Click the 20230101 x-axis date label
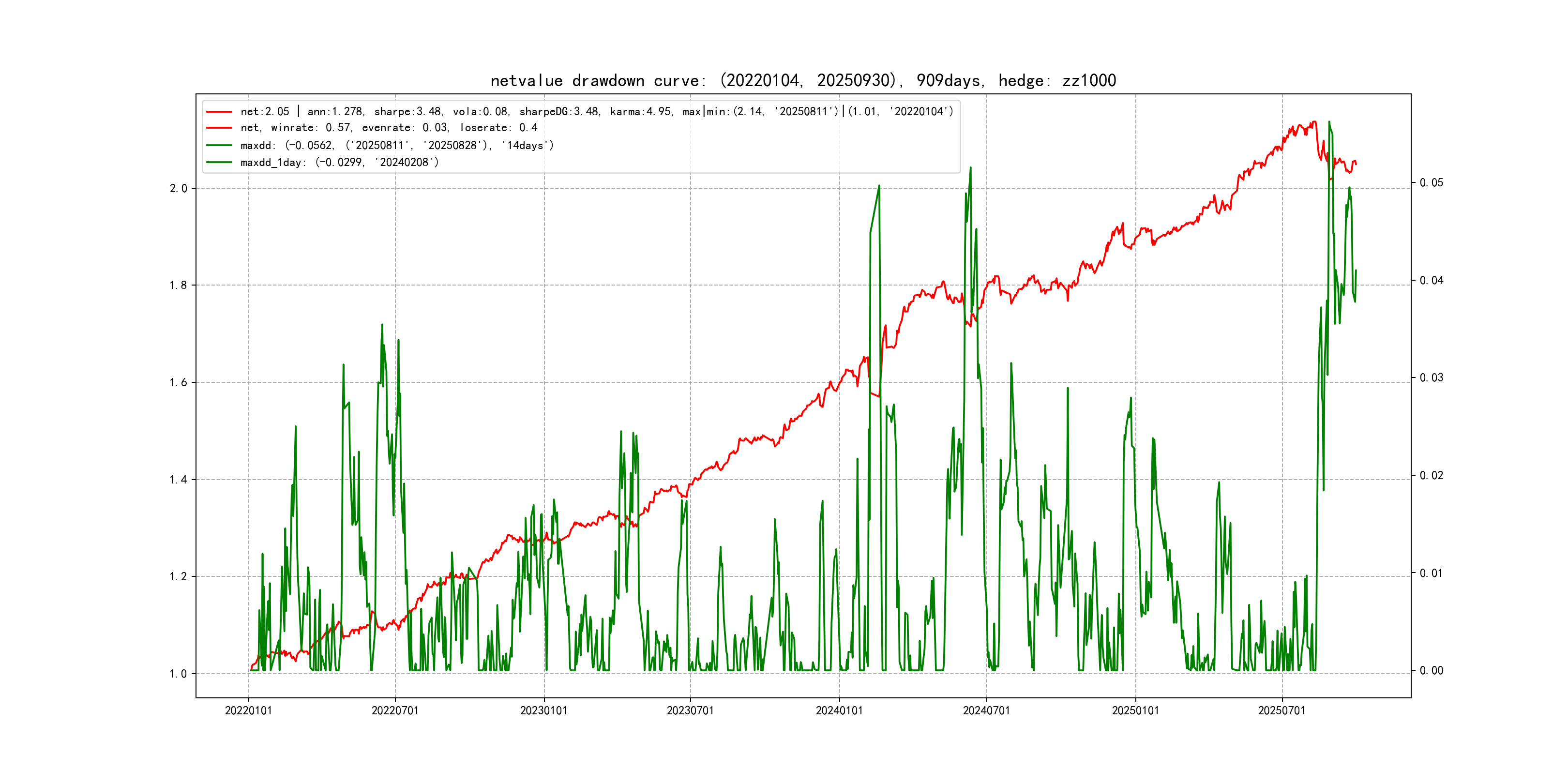 [543, 711]
